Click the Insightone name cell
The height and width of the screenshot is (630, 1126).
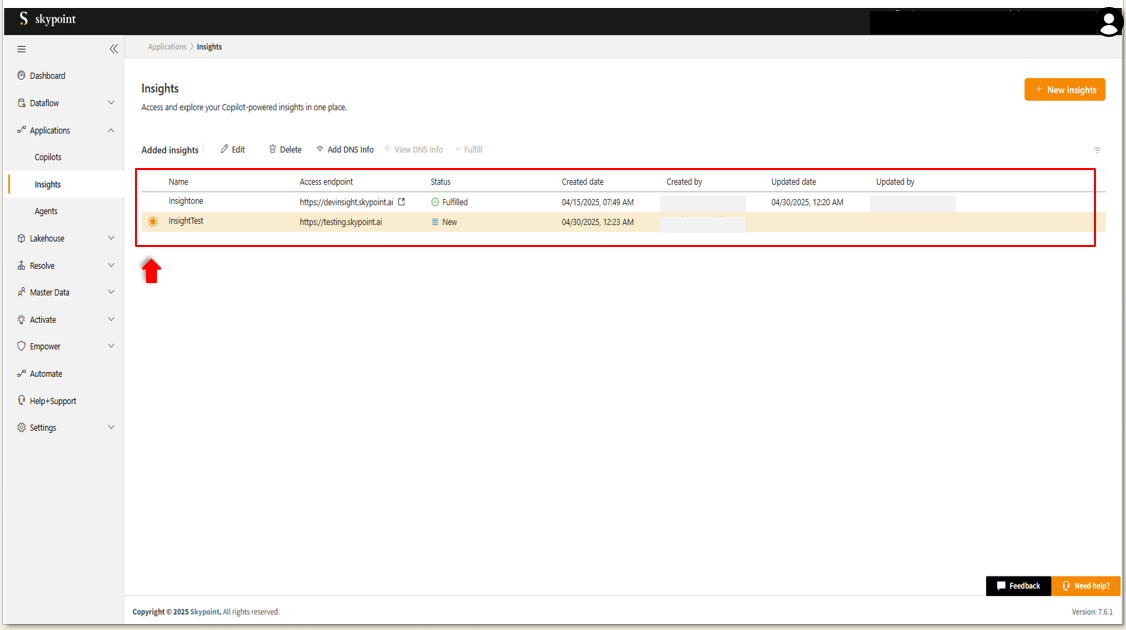pyautogui.click(x=186, y=201)
